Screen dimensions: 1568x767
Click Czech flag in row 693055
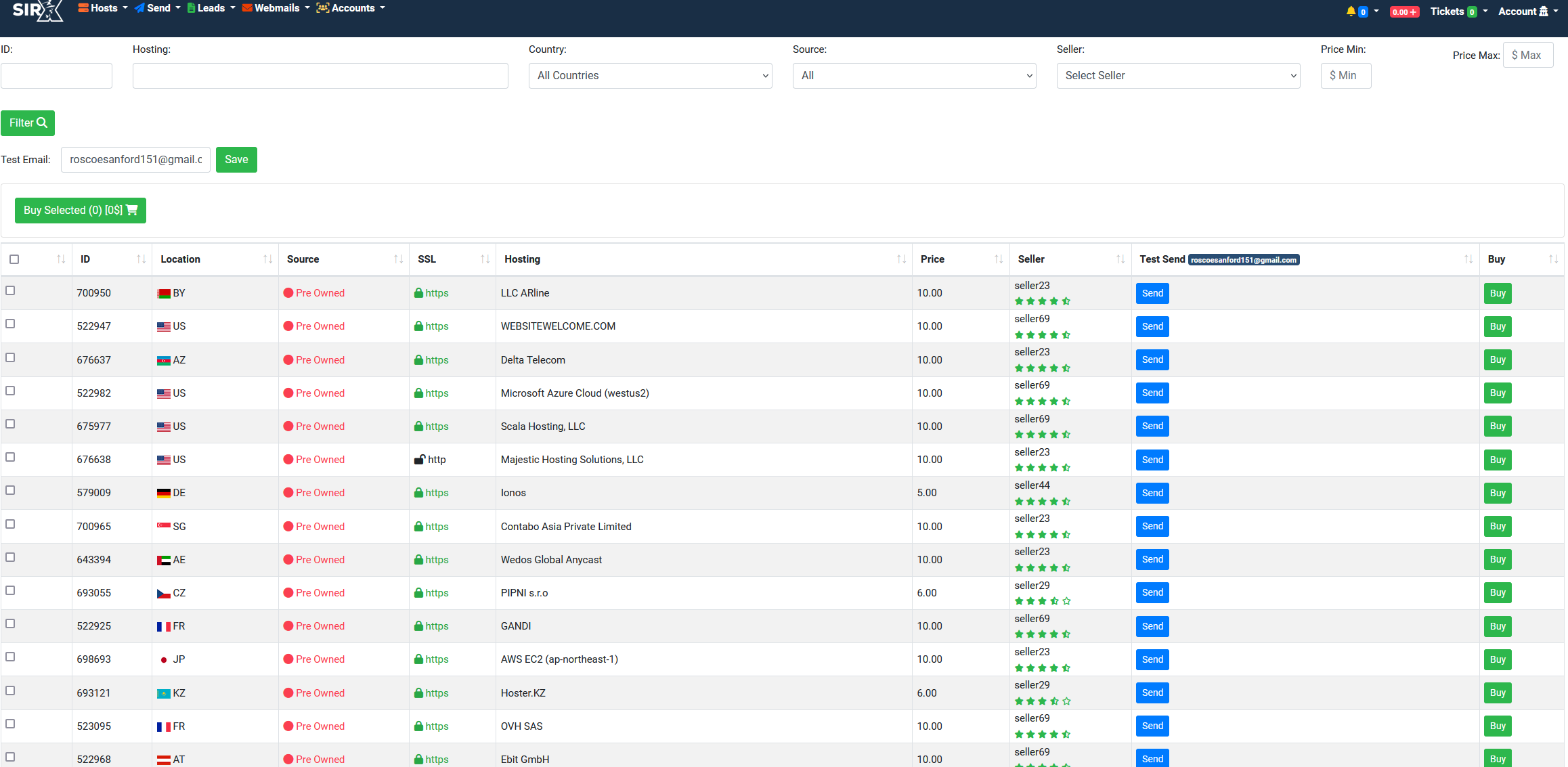pyautogui.click(x=164, y=594)
